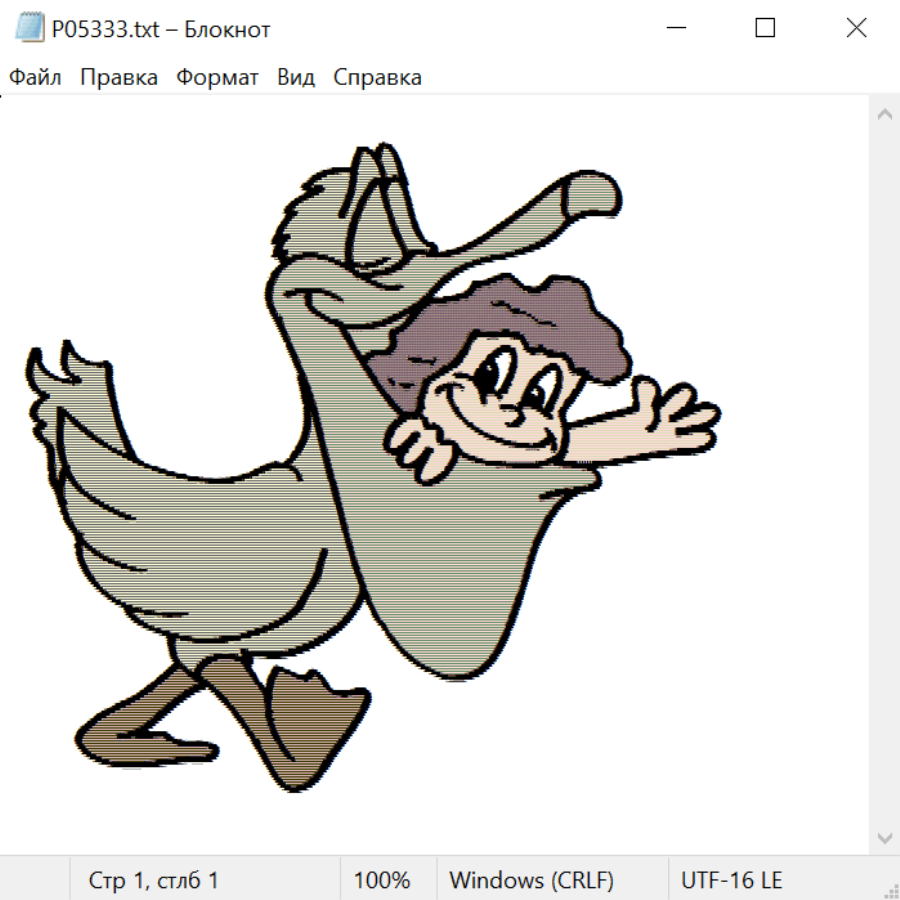The width and height of the screenshot is (900, 900).
Task: Click the 100% zoom indicator in the status bar
Action: tap(382, 880)
